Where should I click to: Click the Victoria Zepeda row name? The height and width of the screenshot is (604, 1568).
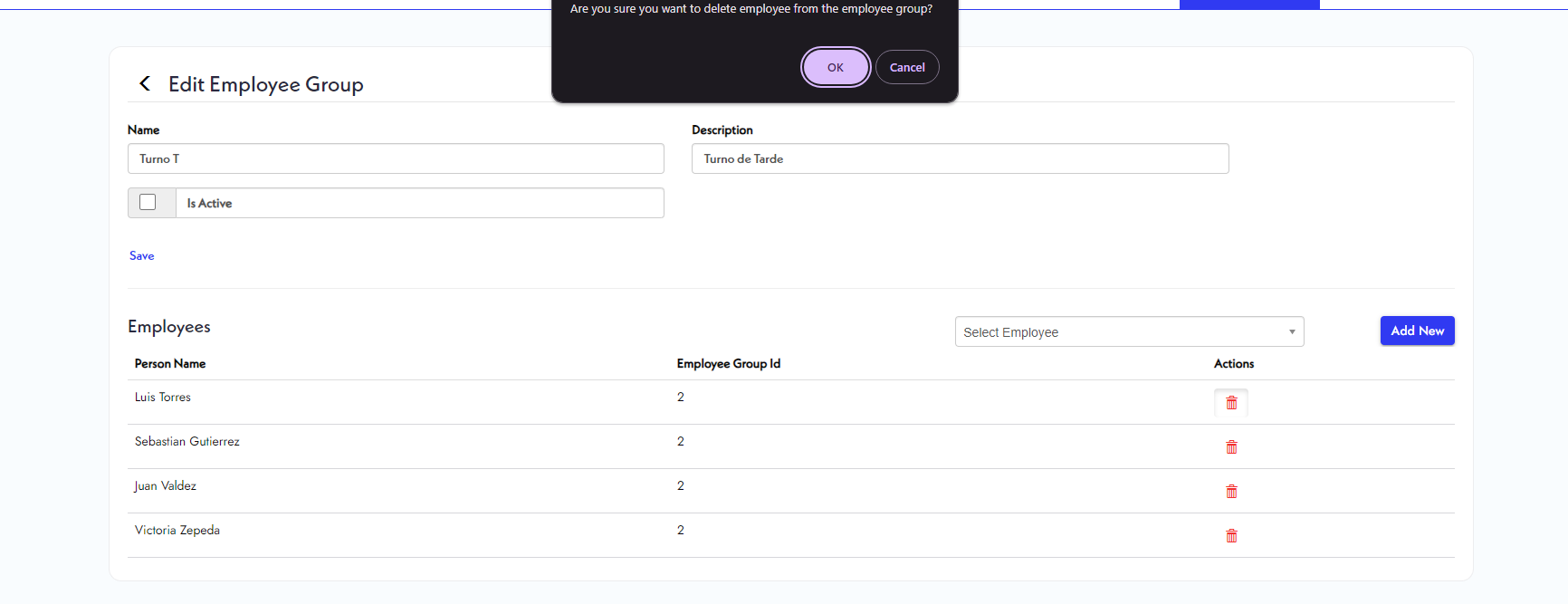tap(177, 531)
